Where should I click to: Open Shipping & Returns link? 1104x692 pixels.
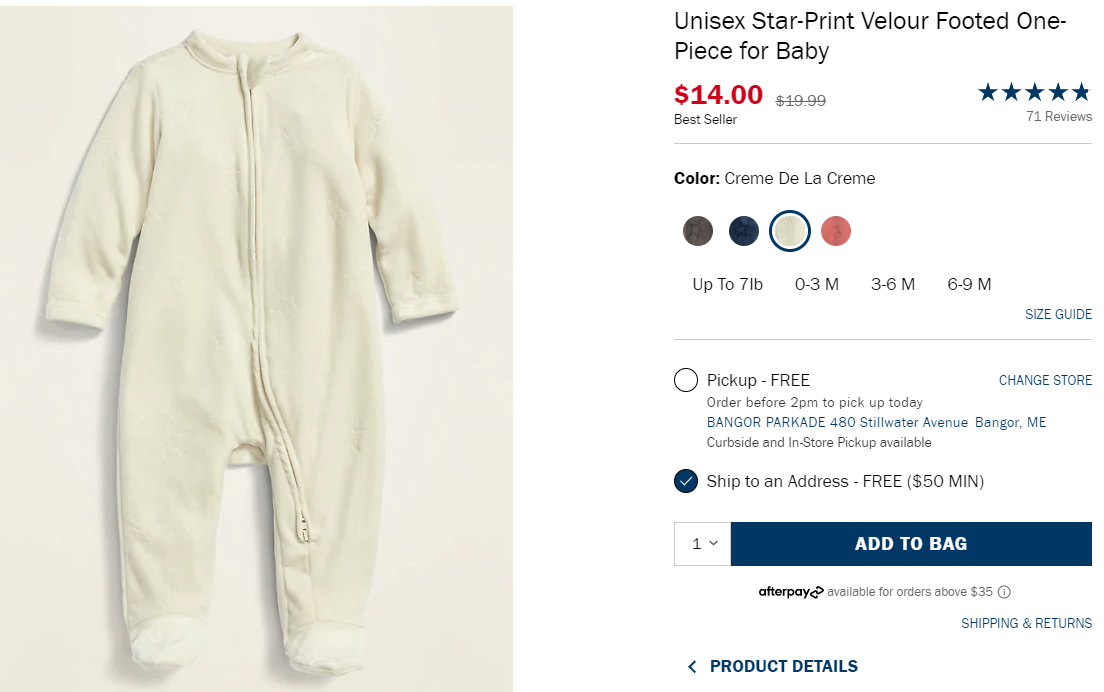point(1026,623)
